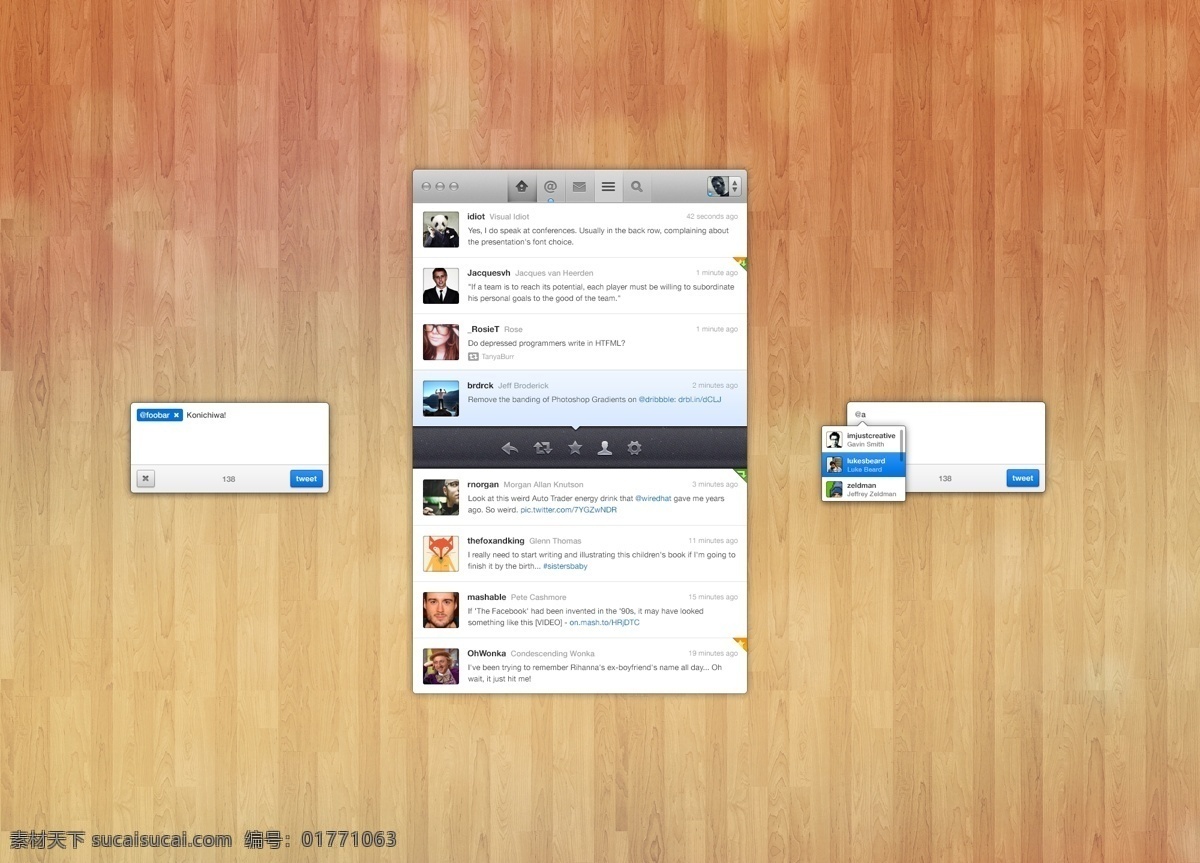Retweet the selected brdrck tweet
Screen dimensions: 1200x863
coord(543,448)
